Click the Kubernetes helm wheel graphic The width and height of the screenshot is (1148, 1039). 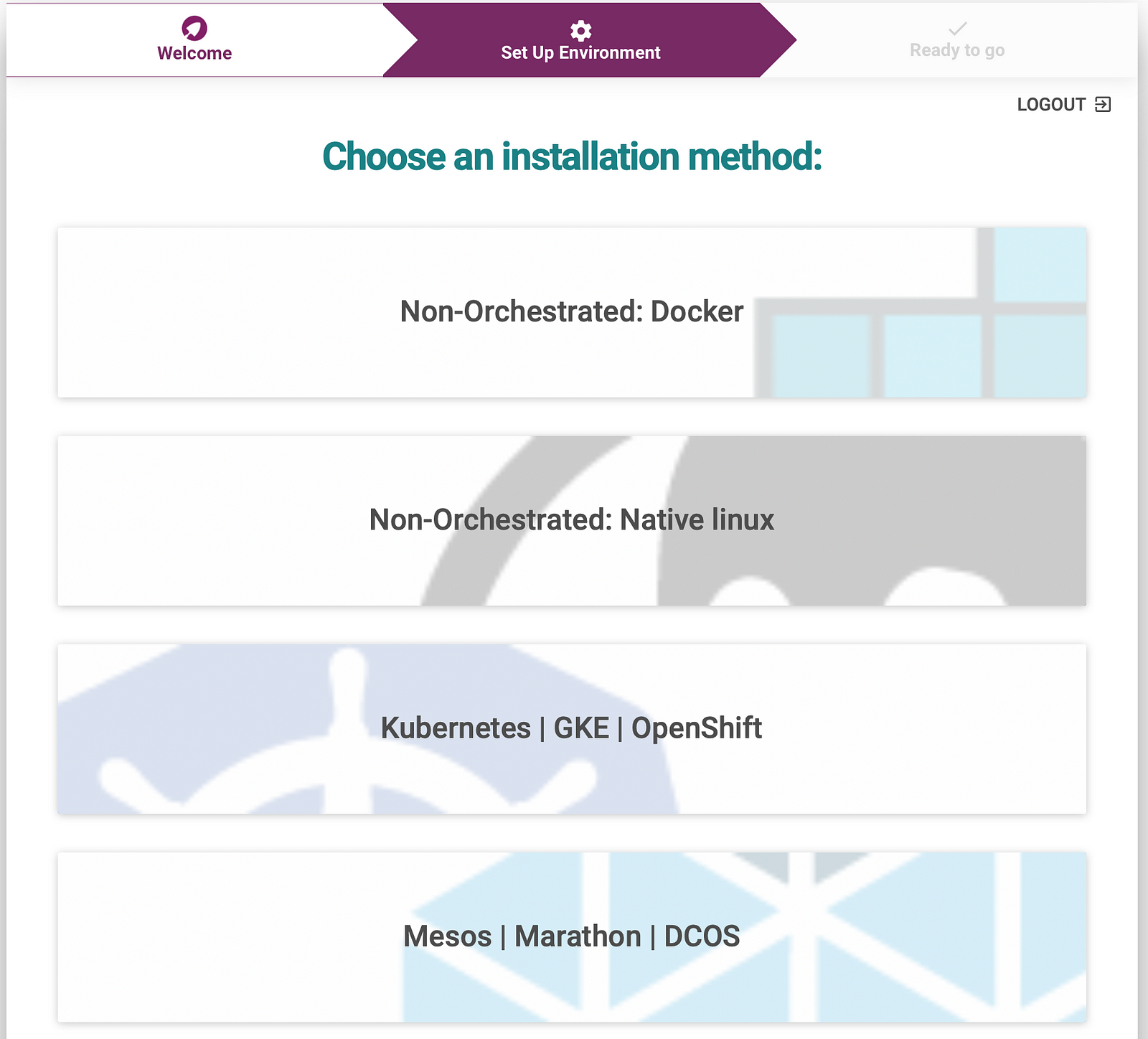(366, 729)
